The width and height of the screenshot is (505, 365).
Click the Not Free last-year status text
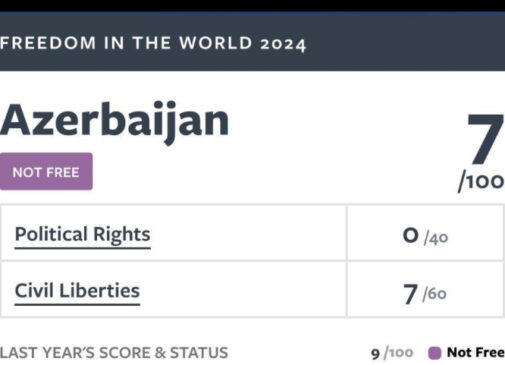point(476,352)
